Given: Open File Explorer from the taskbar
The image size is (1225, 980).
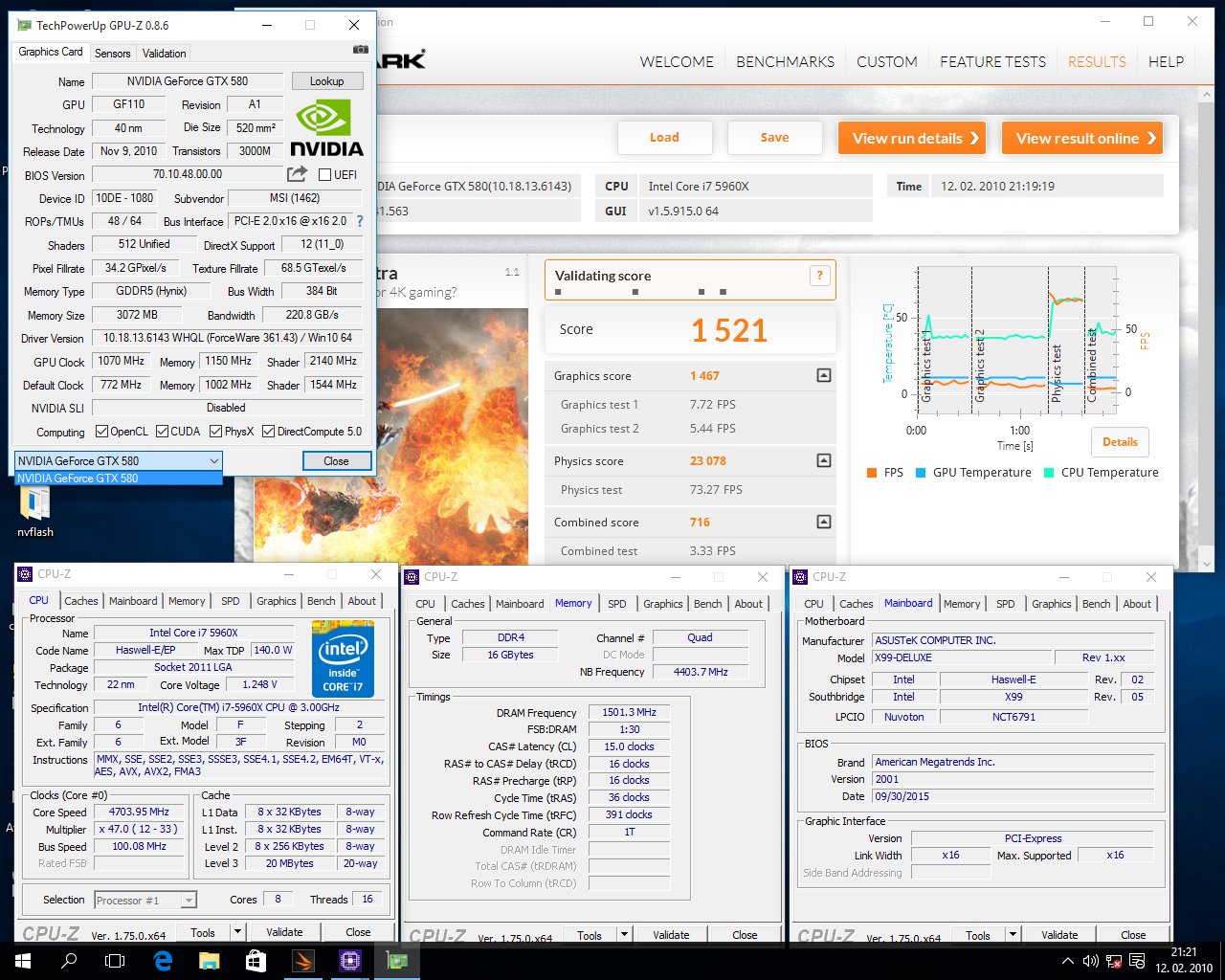Looking at the screenshot, I should 209,961.
